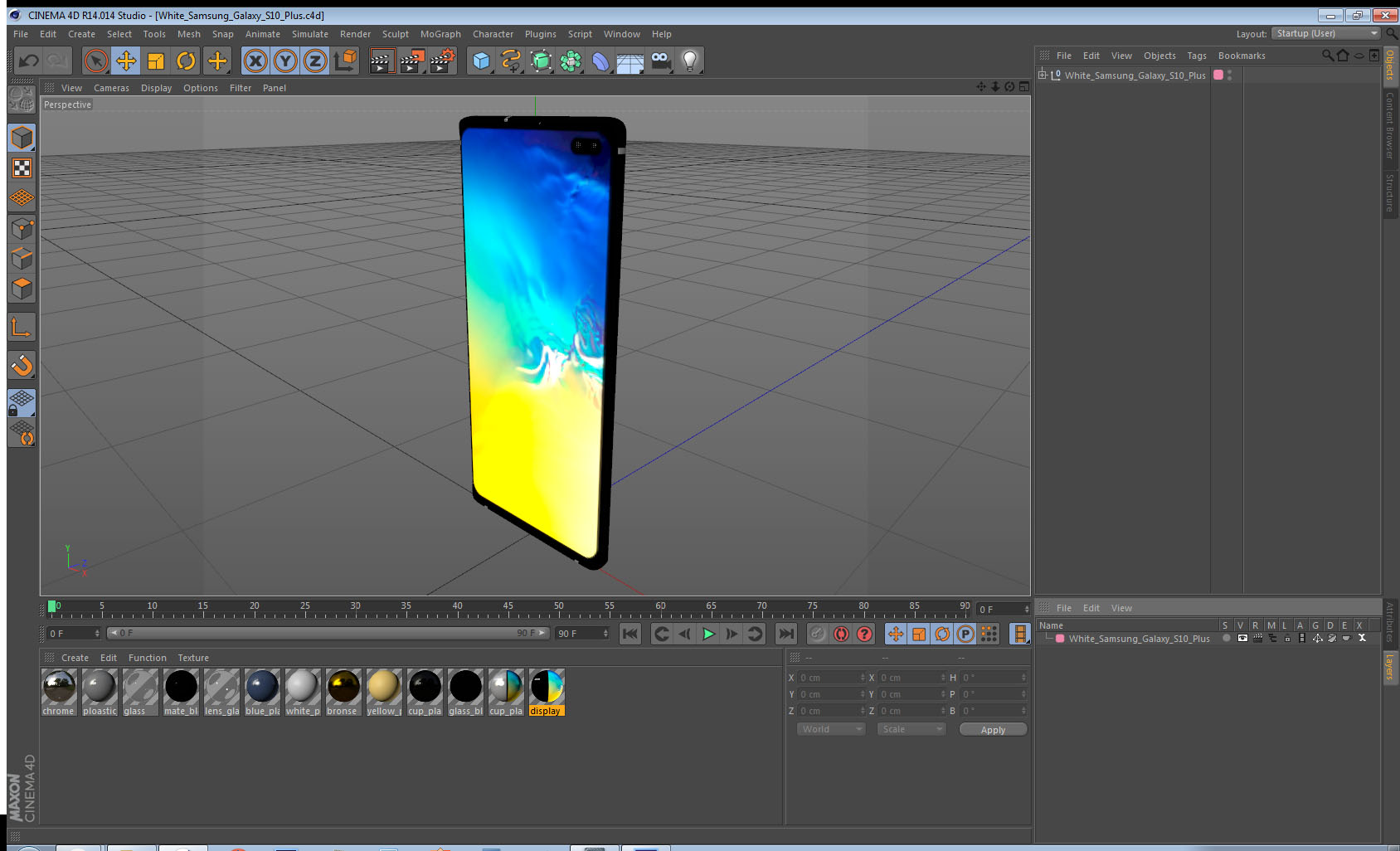Toggle layer visibility for White_Samsung_Galaxy_S10_Plus
1400x851 pixels.
(1242, 638)
